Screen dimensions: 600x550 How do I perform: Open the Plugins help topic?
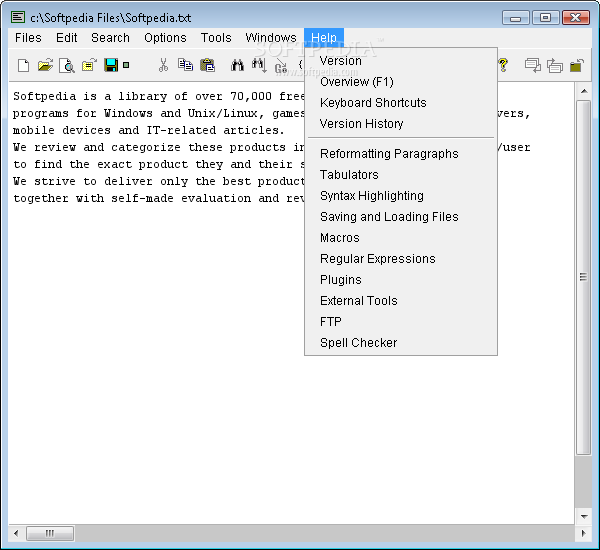pos(401,280)
